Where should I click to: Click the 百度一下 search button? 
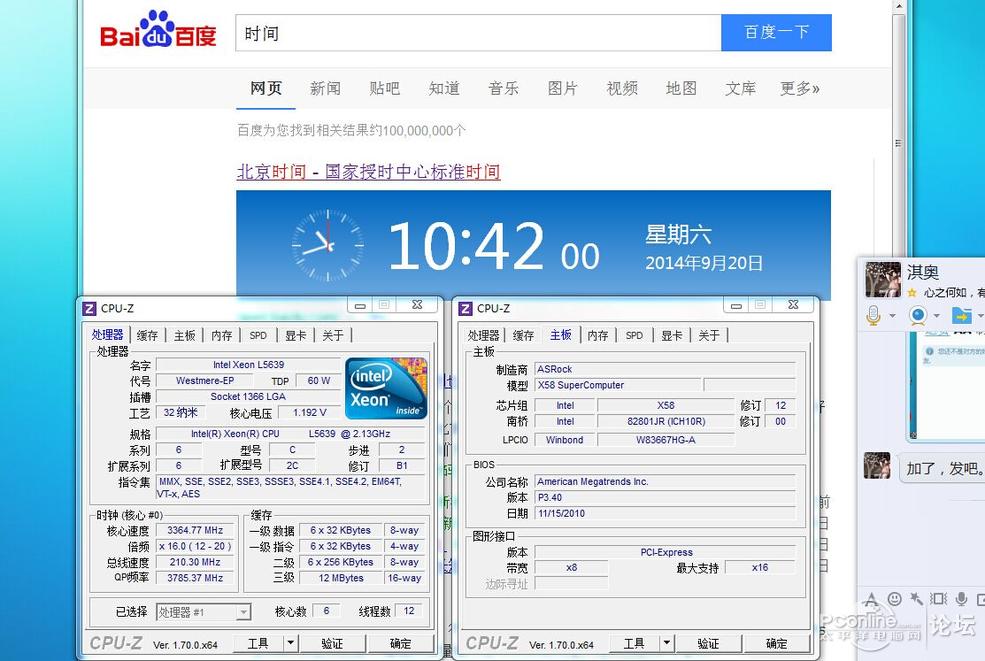[x=776, y=32]
